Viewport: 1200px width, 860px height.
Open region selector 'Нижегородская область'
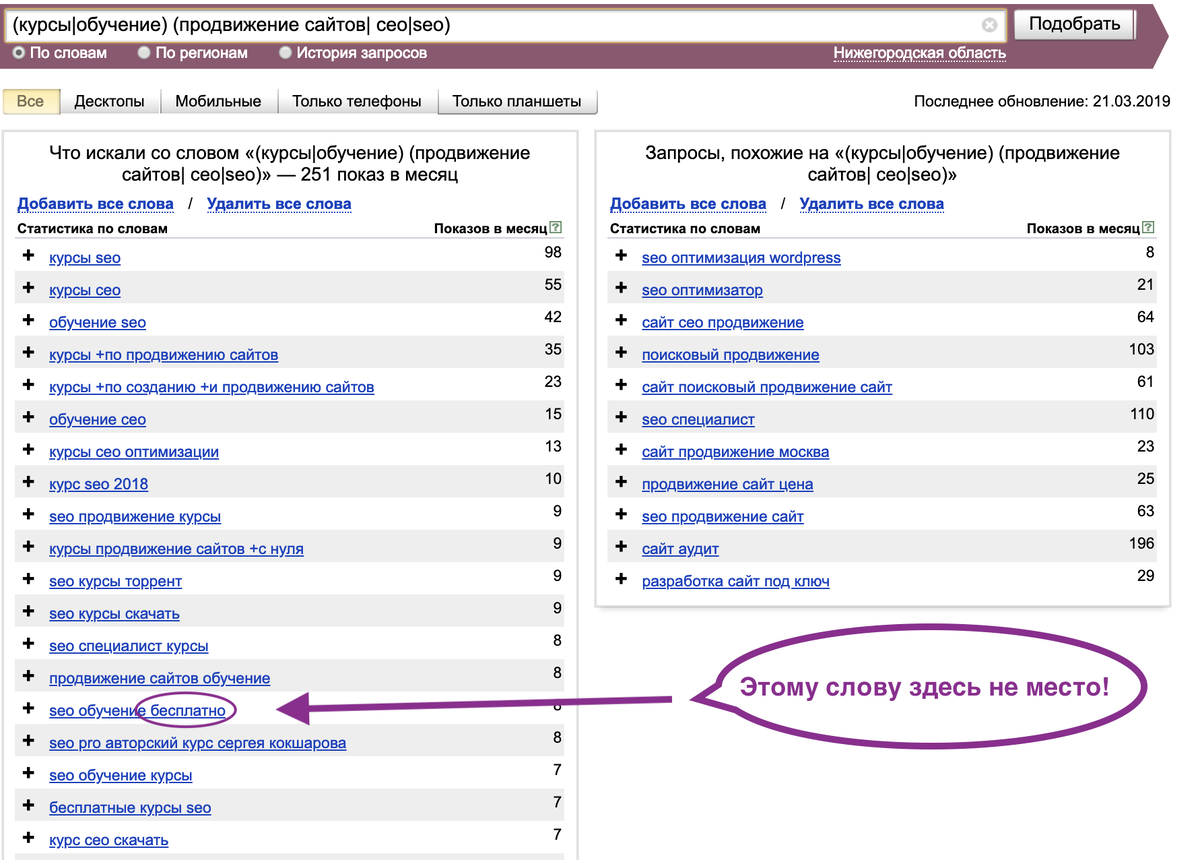click(x=920, y=53)
